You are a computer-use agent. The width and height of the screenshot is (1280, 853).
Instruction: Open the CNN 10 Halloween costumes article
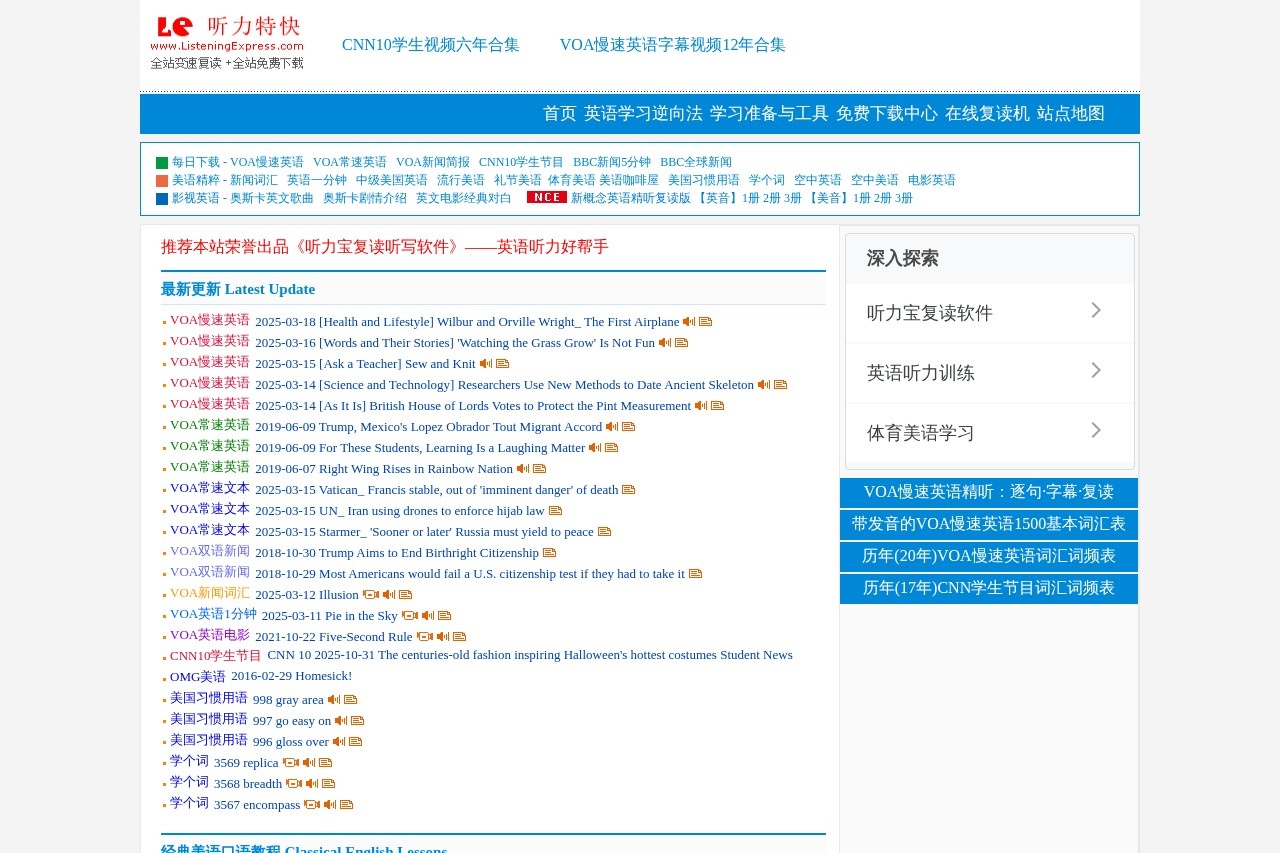click(x=530, y=655)
